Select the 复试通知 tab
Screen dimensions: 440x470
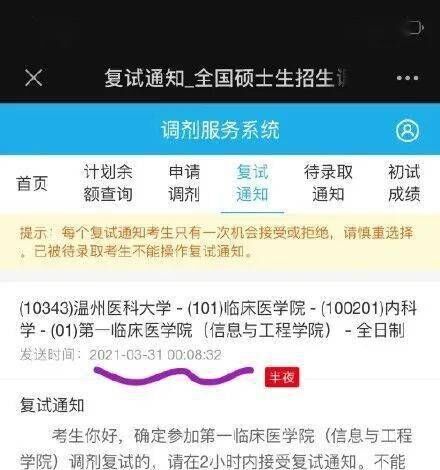click(x=252, y=183)
